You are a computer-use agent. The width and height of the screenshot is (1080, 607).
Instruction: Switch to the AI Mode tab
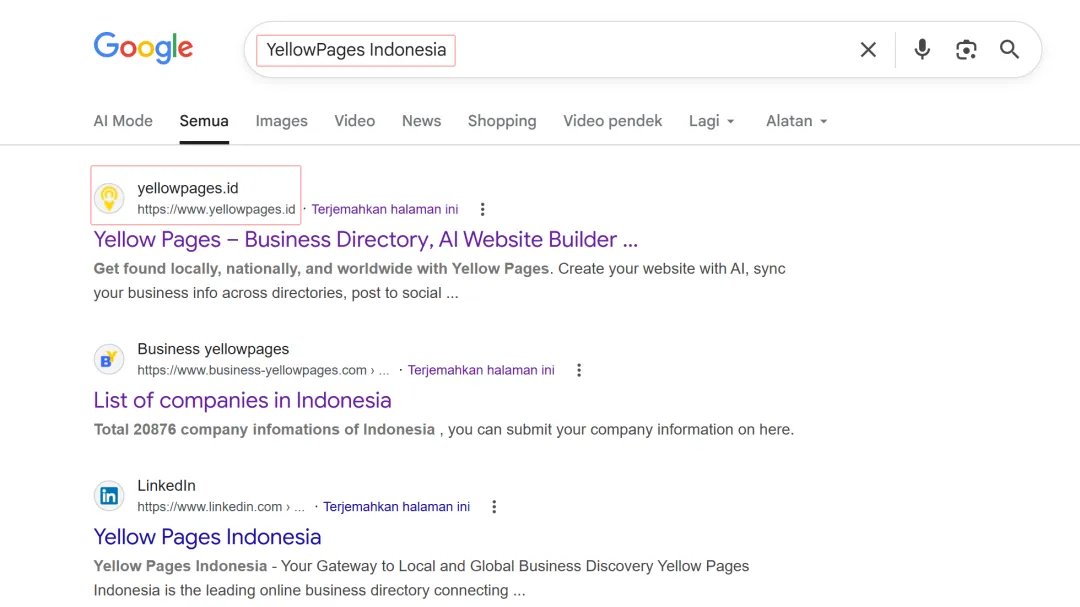click(123, 121)
